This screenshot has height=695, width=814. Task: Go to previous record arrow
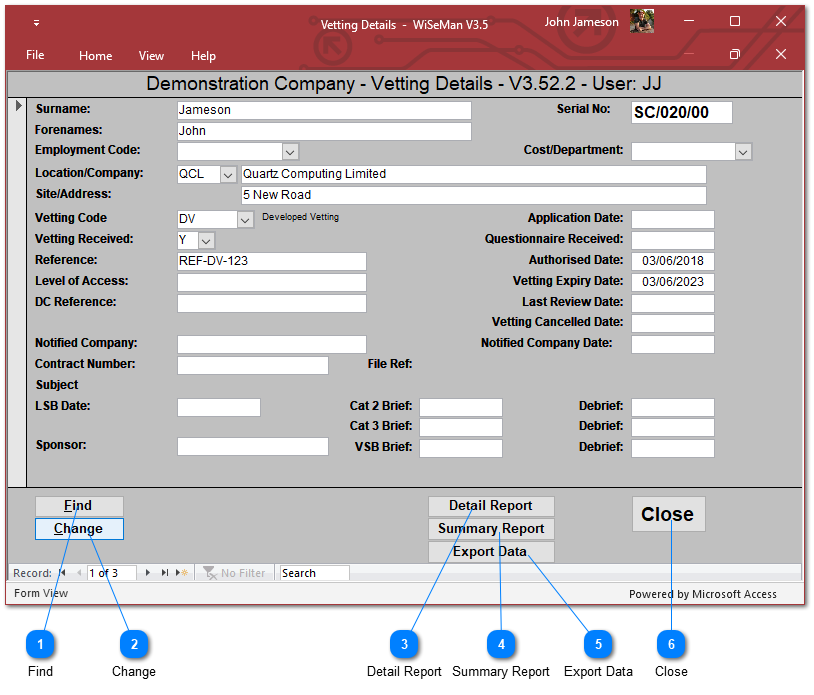[77, 573]
